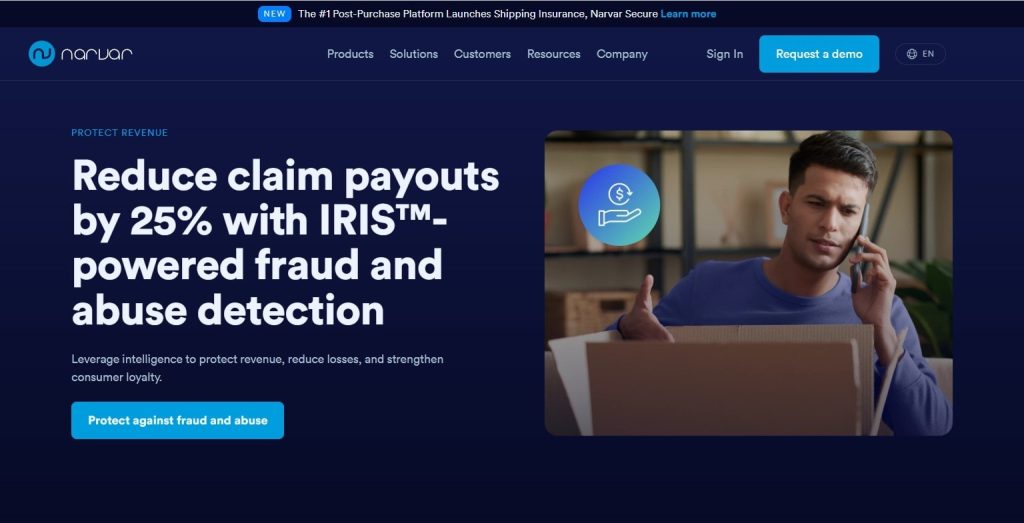Click the round Narvar logo icon
The height and width of the screenshot is (523, 1024).
click(41, 54)
